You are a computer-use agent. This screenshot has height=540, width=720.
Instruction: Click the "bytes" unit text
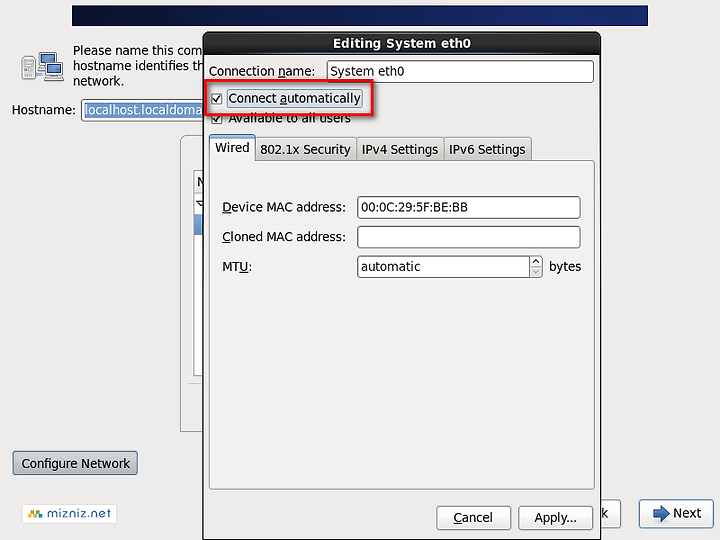click(565, 267)
